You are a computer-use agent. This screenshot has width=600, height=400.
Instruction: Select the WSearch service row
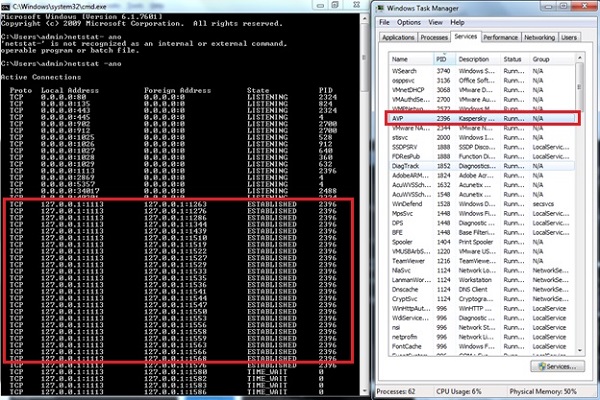tap(482, 71)
